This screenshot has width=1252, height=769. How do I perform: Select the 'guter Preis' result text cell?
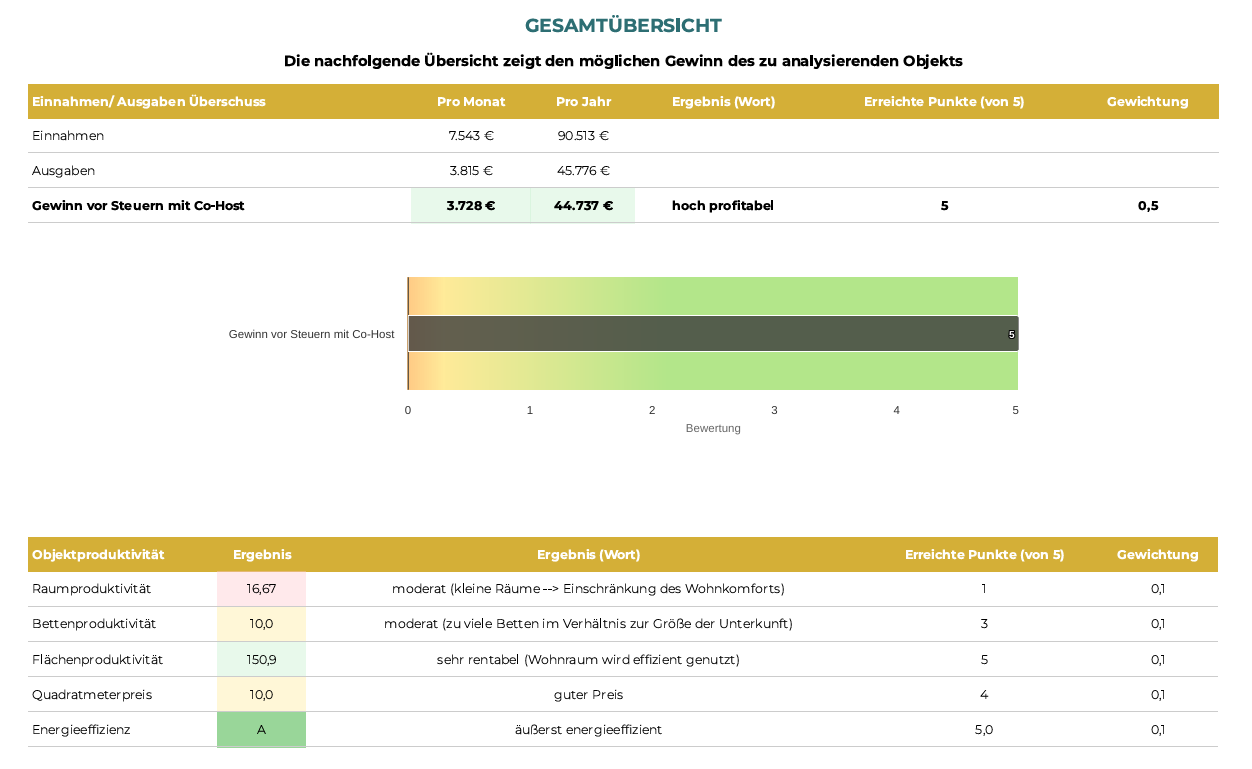click(x=588, y=695)
